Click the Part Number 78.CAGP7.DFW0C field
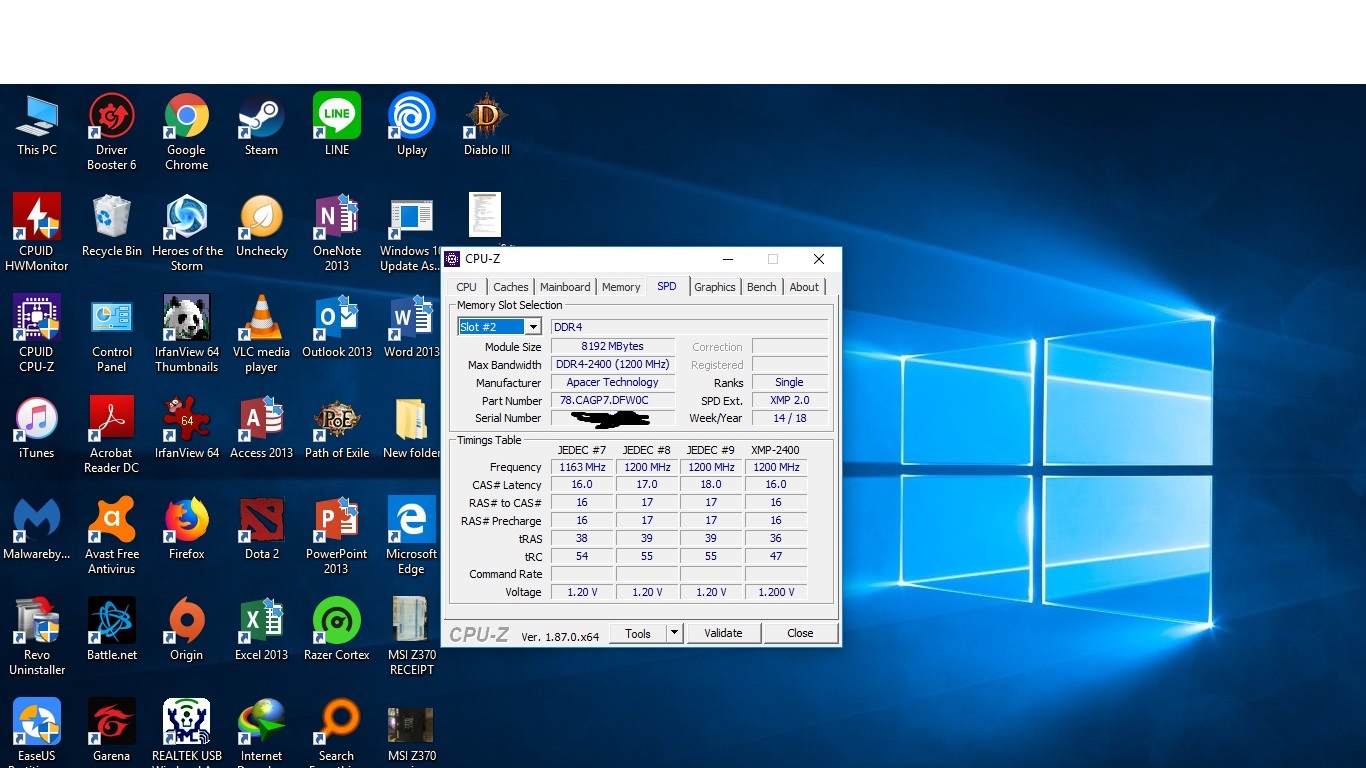 tap(612, 401)
